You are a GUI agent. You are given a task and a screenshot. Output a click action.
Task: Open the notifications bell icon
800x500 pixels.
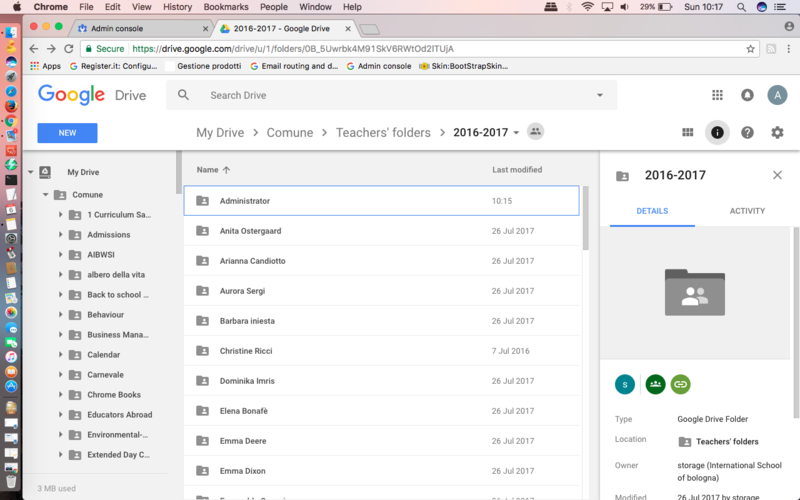click(747, 95)
